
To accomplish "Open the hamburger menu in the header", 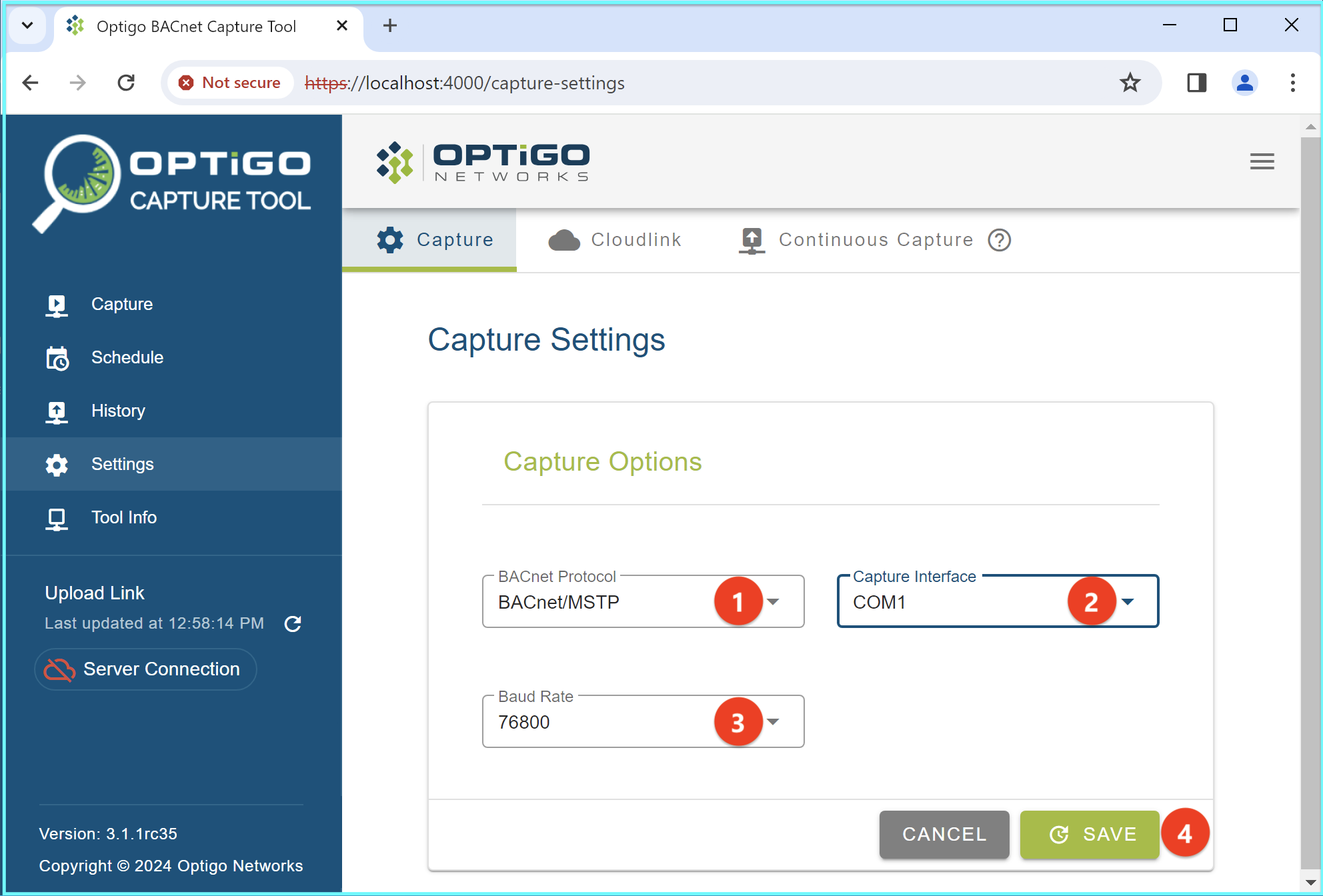I will 1262,161.
